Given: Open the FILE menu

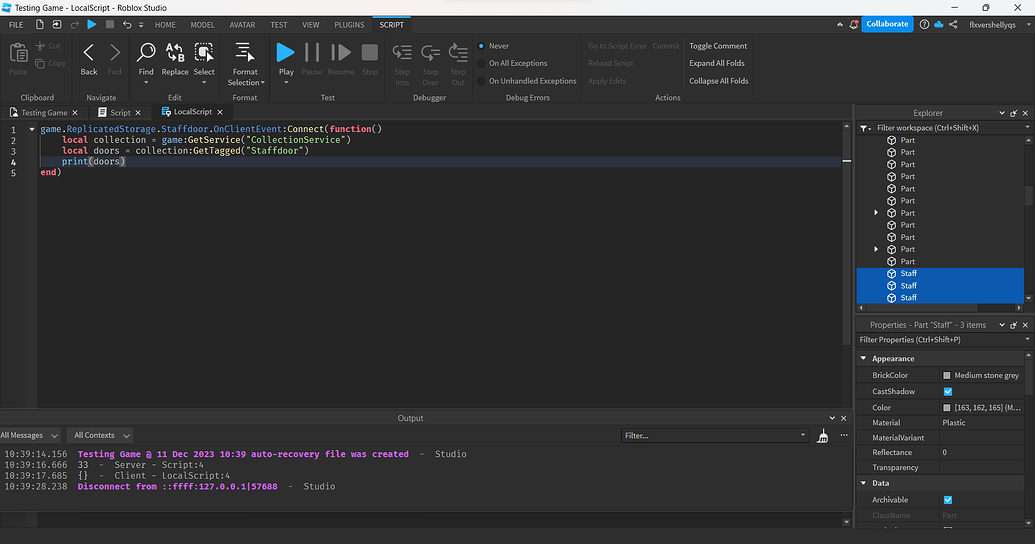Looking at the screenshot, I should [16, 25].
